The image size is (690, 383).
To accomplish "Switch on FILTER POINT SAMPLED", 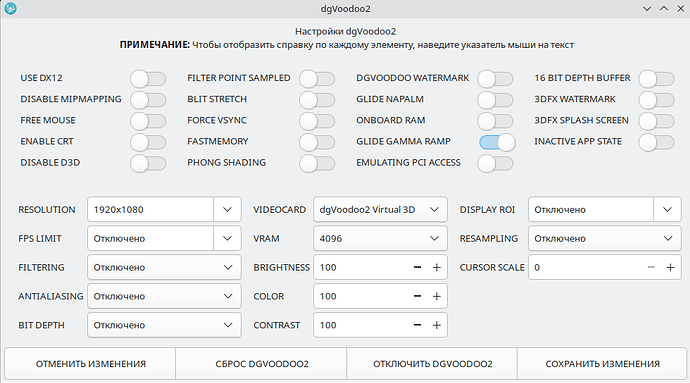I will click(317, 79).
